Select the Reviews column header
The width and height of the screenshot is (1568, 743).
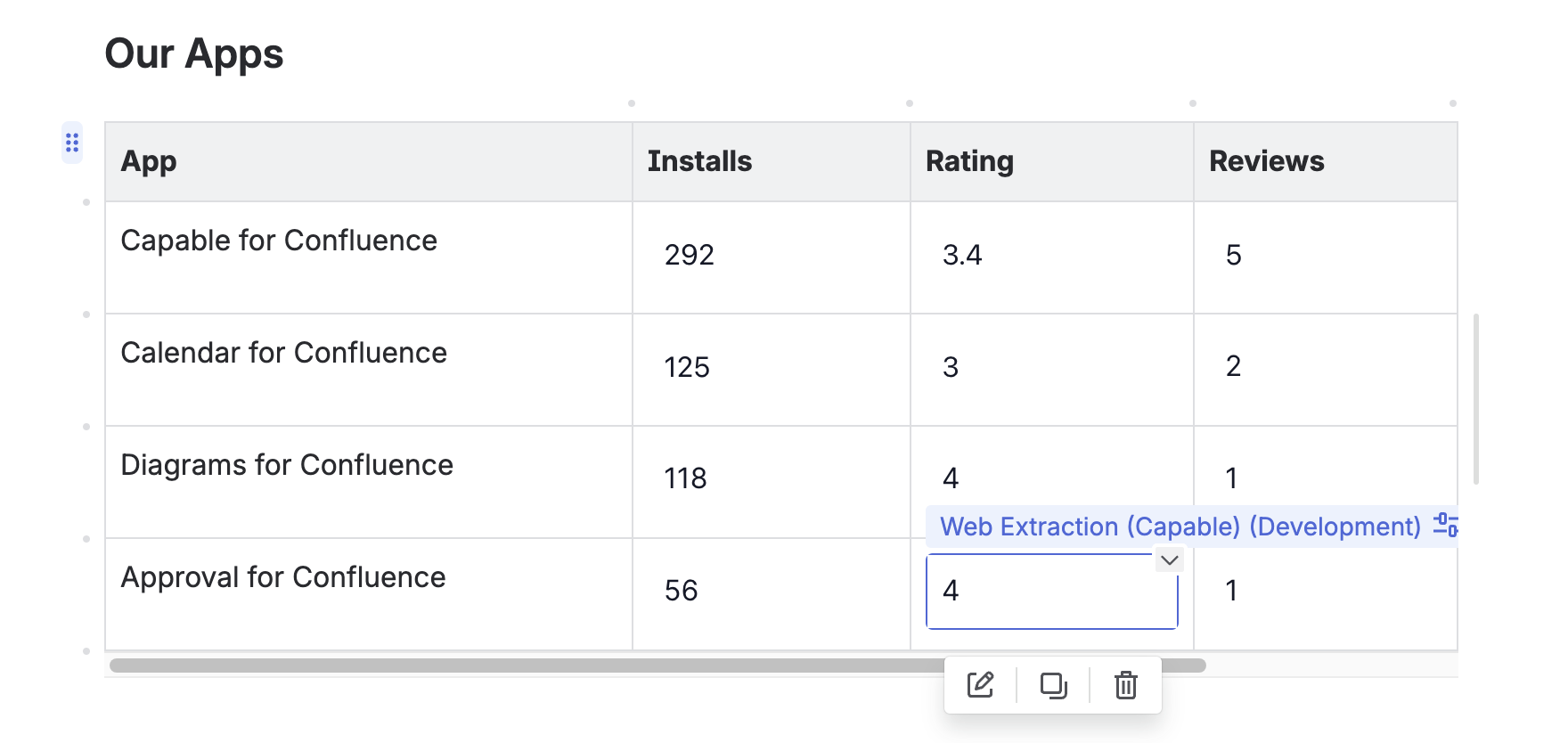click(x=1266, y=161)
